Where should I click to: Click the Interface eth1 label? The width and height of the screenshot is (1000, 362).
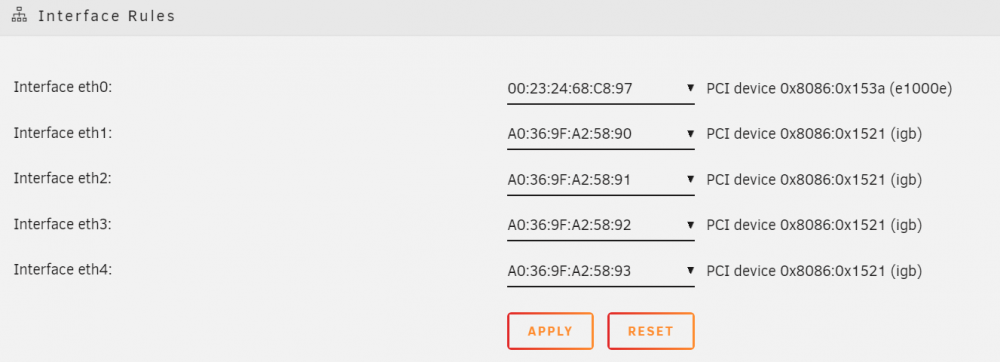point(62,133)
